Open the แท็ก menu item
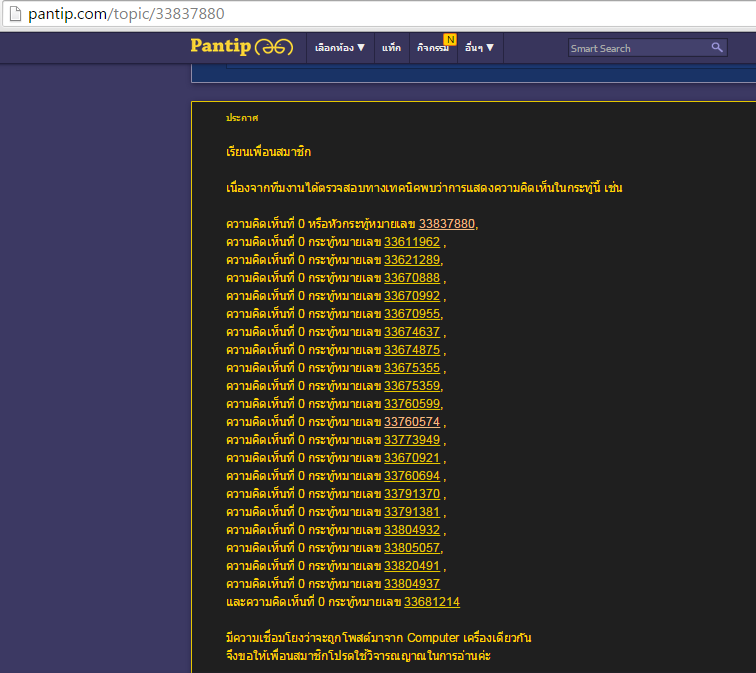 click(x=392, y=48)
